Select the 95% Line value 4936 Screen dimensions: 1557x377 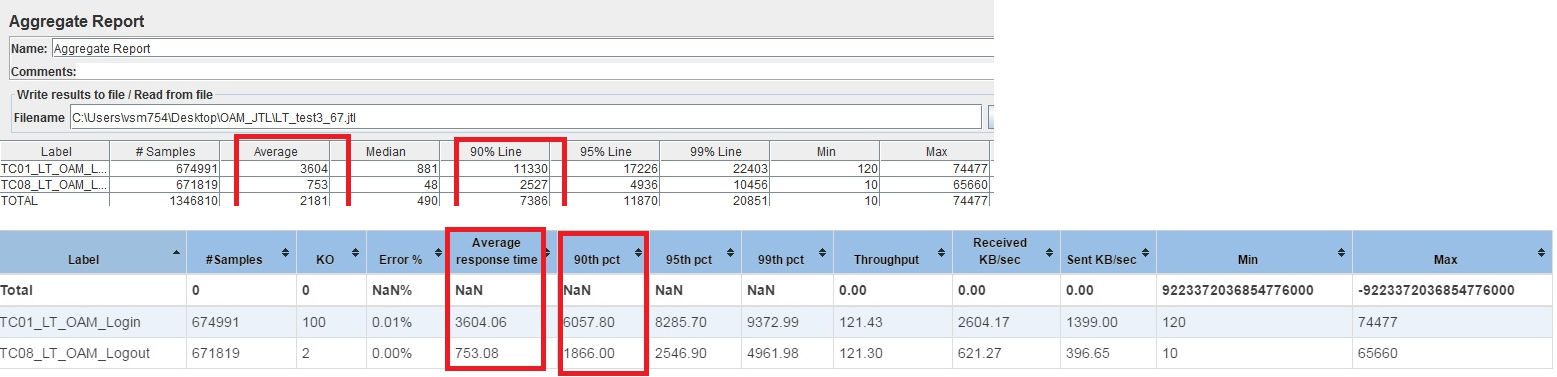point(643,184)
